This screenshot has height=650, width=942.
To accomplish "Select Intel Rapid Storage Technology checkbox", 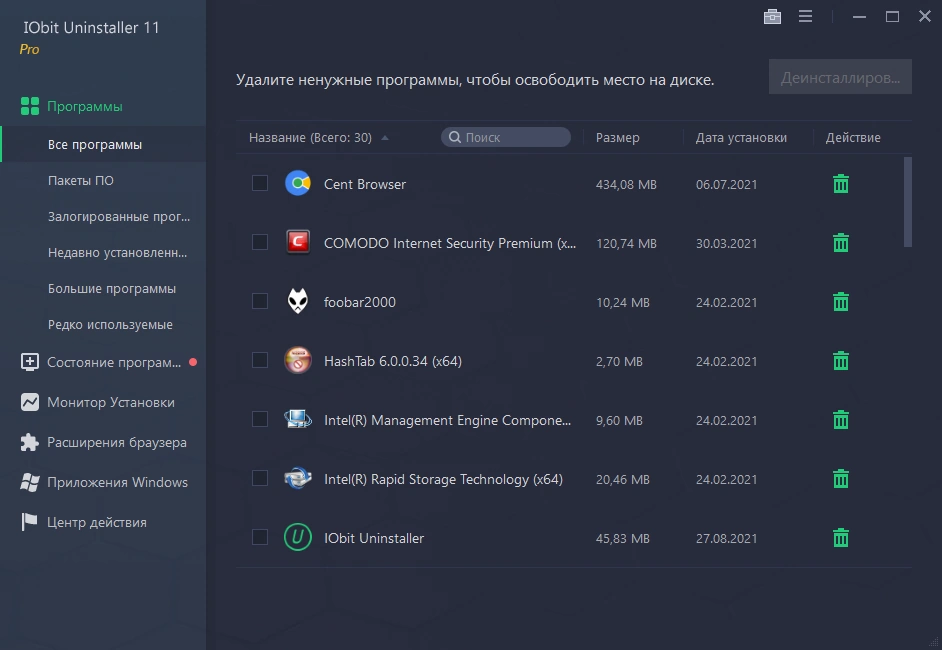I will click(x=260, y=478).
